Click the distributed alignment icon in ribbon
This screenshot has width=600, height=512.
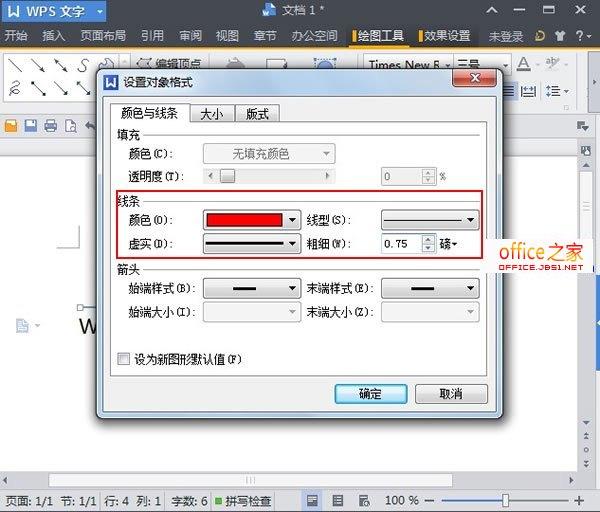(528, 91)
